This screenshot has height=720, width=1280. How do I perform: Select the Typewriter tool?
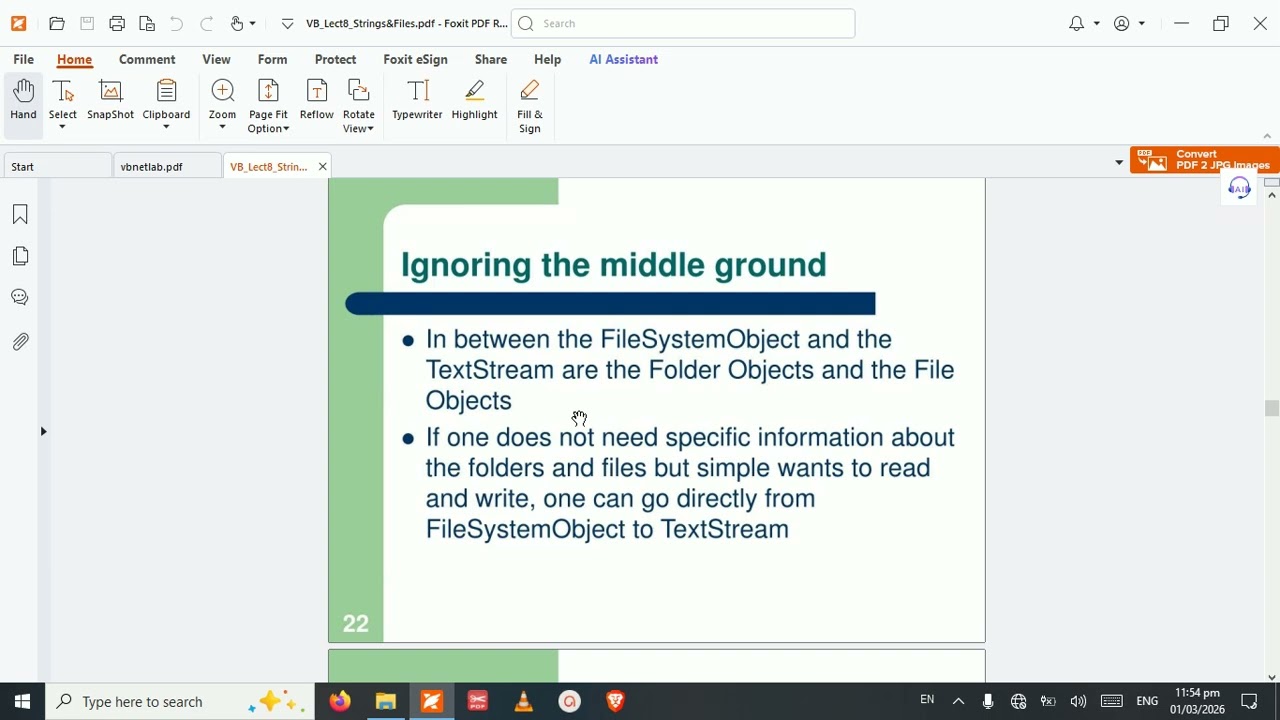417,100
